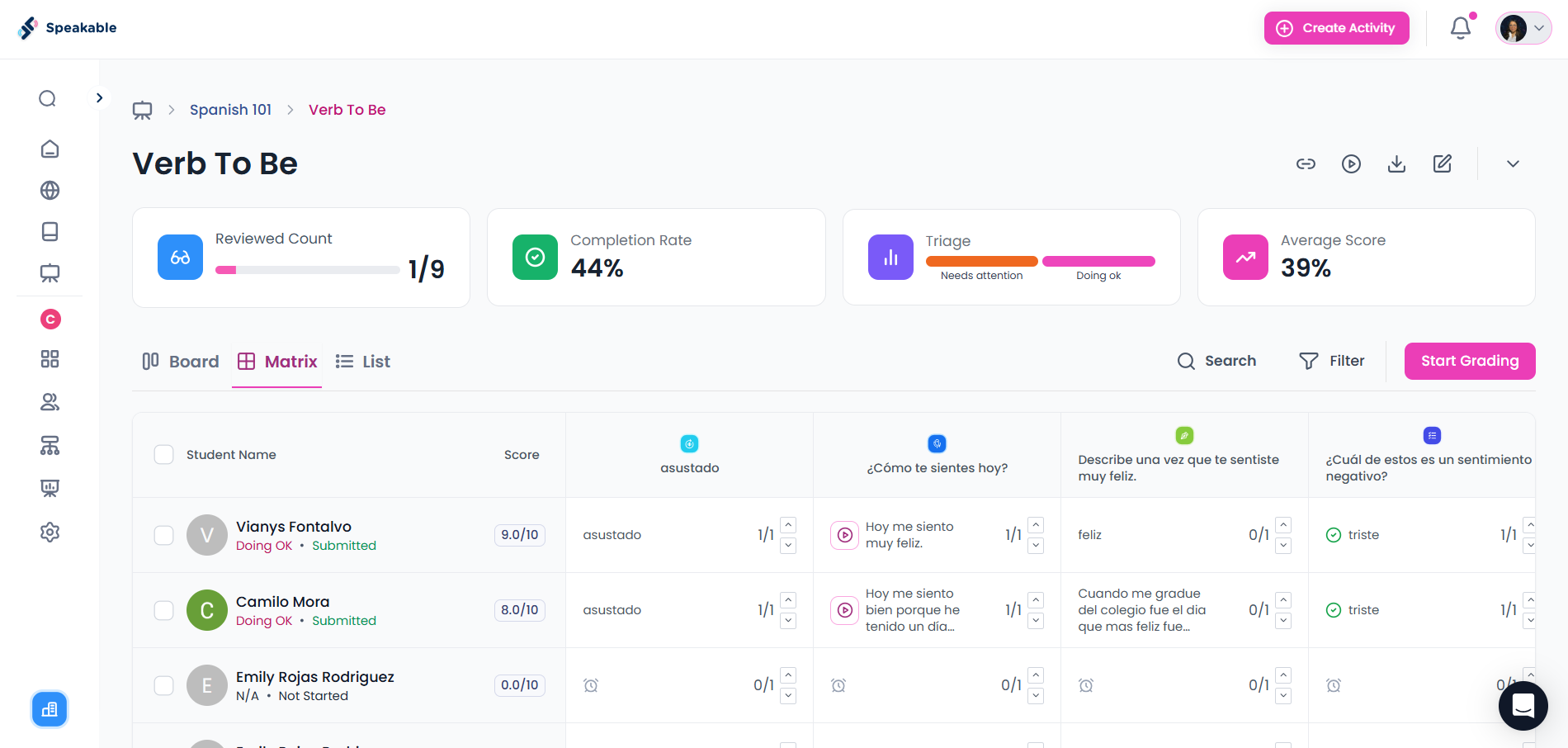Go to the home icon in the sidebar

(50, 149)
